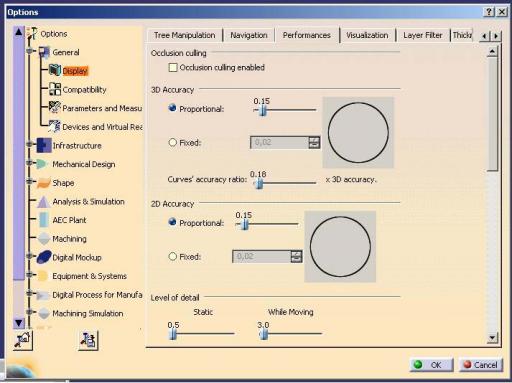Expand the Mechanical Design tree node
Viewport: 512px width, 383px height.
[x=29, y=163]
